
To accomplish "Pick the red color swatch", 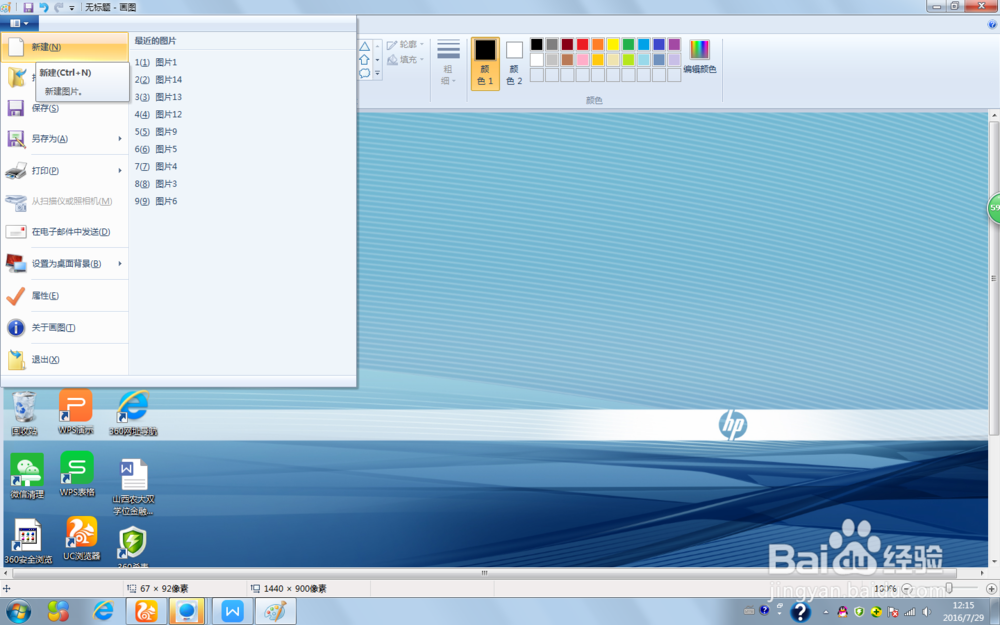I will (x=582, y=44).
